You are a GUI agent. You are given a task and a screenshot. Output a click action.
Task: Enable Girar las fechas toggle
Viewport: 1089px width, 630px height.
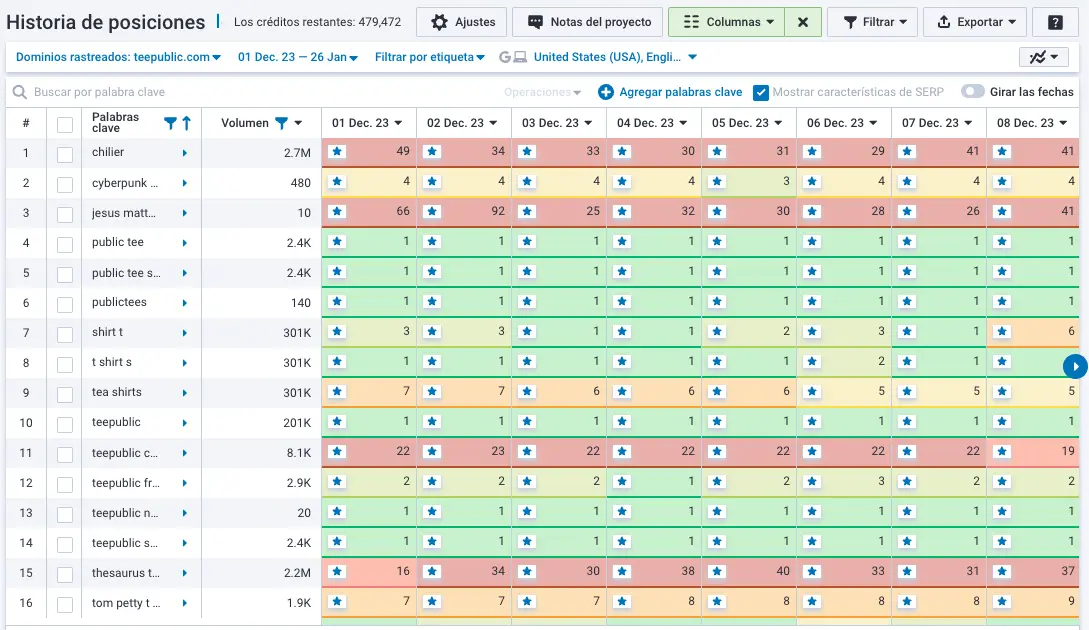pyautogui.click(x=971, y=91)
